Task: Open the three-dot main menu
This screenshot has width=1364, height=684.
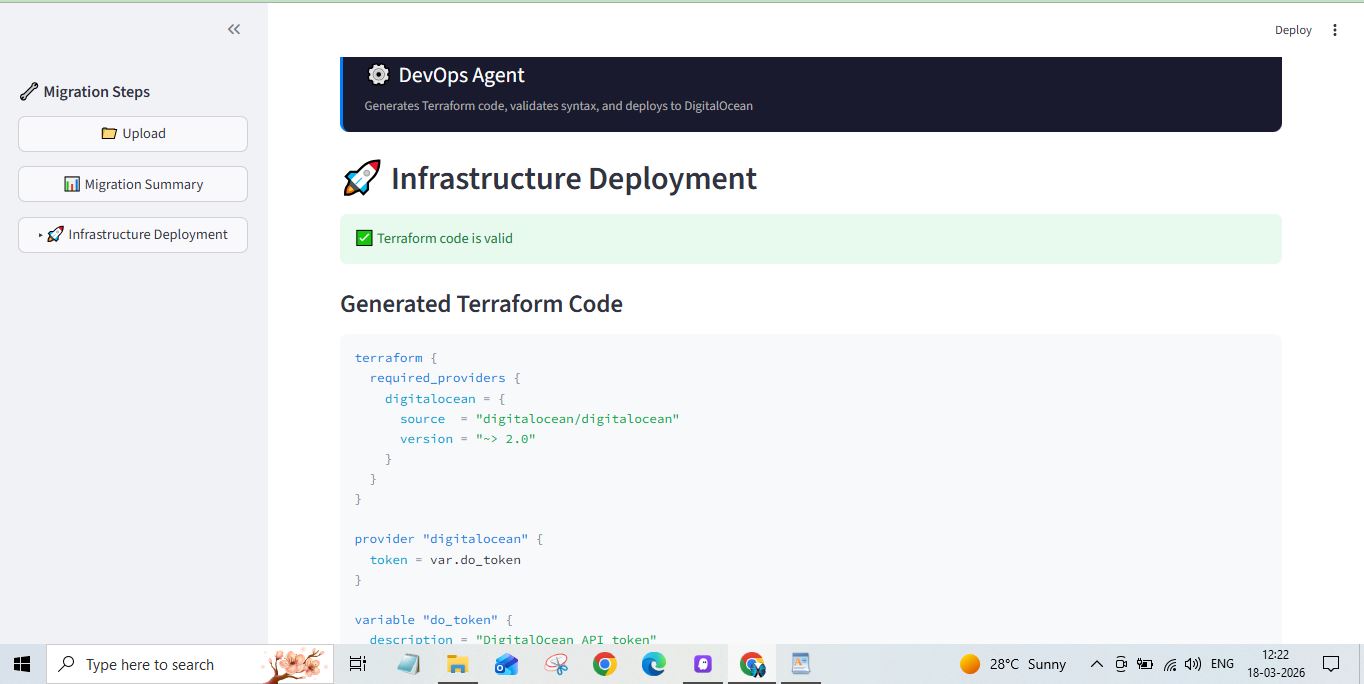Action: [x=1334, y=30]
